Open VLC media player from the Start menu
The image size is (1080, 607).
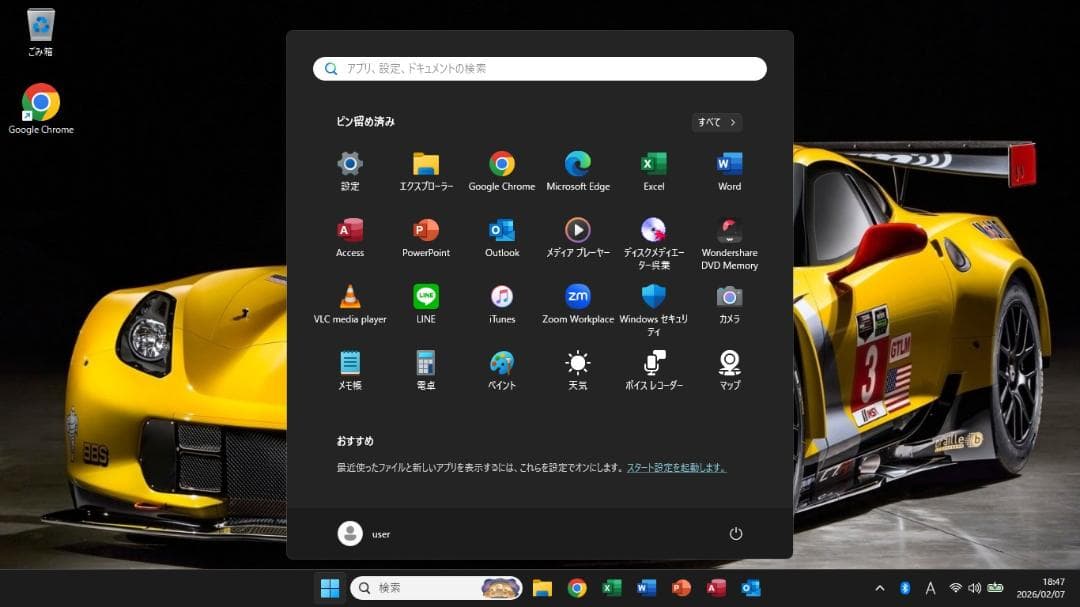pos(349,297)
